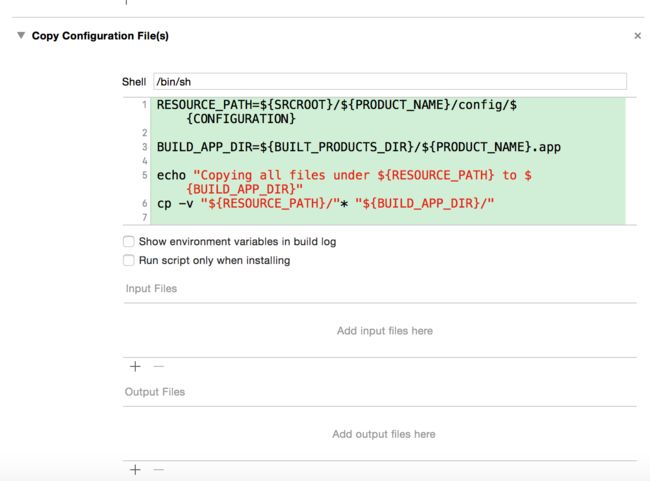Add an output file with plus button
This screenshot has height=481, width=650.
point(135,470)
